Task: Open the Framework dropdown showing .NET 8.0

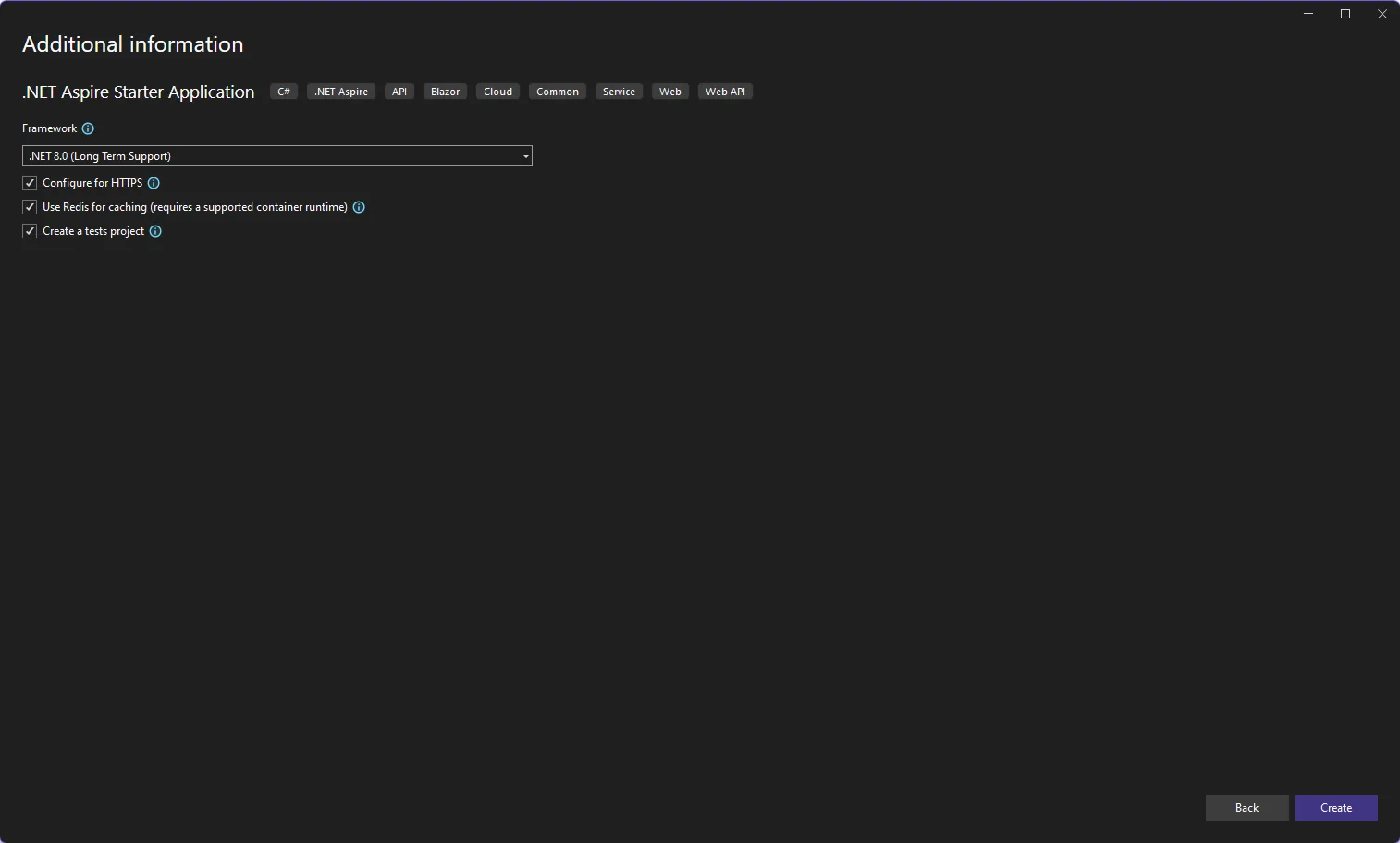Action: (277, 156)
